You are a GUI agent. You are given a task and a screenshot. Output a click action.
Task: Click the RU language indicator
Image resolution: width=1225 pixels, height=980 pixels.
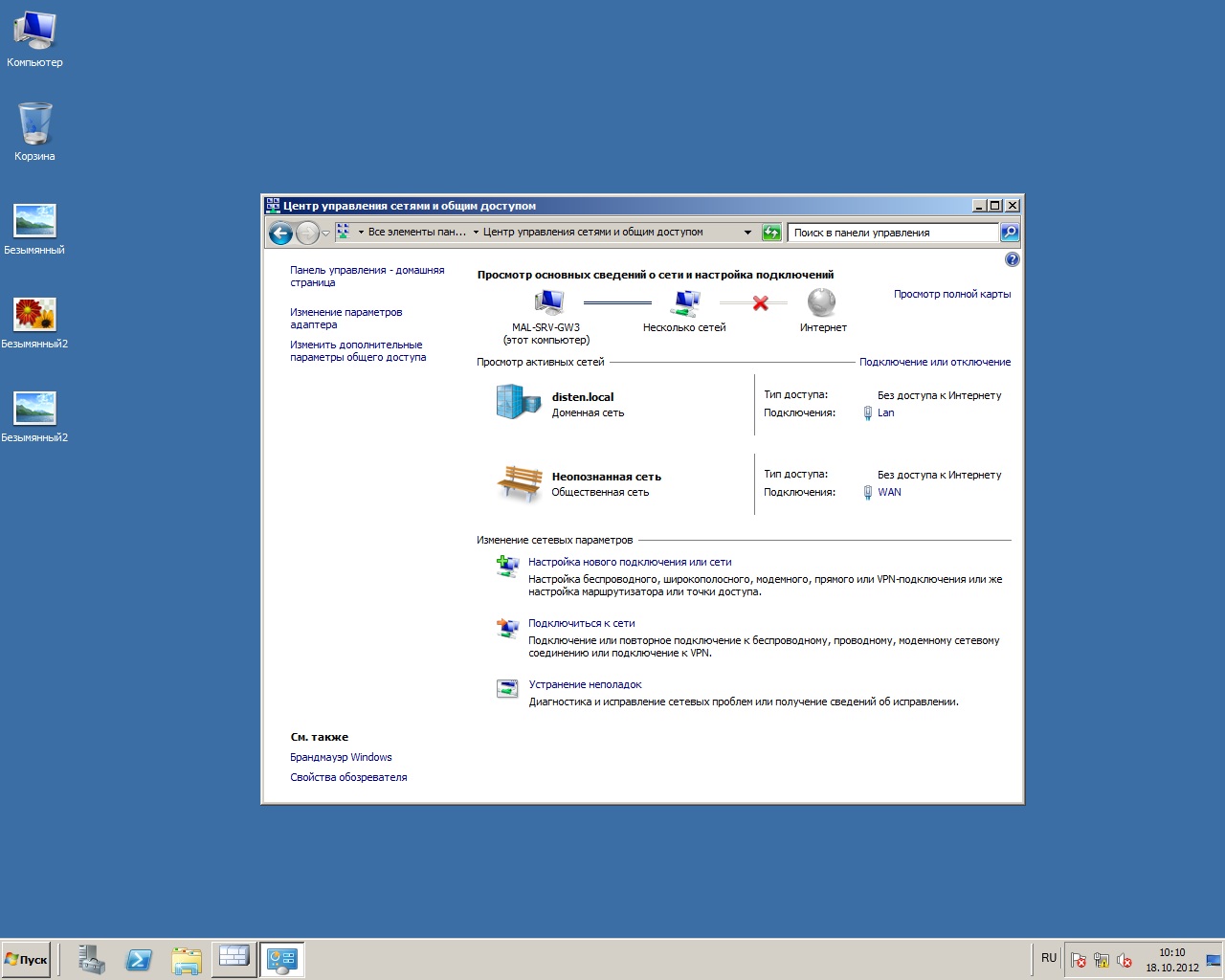point(1049,958)
